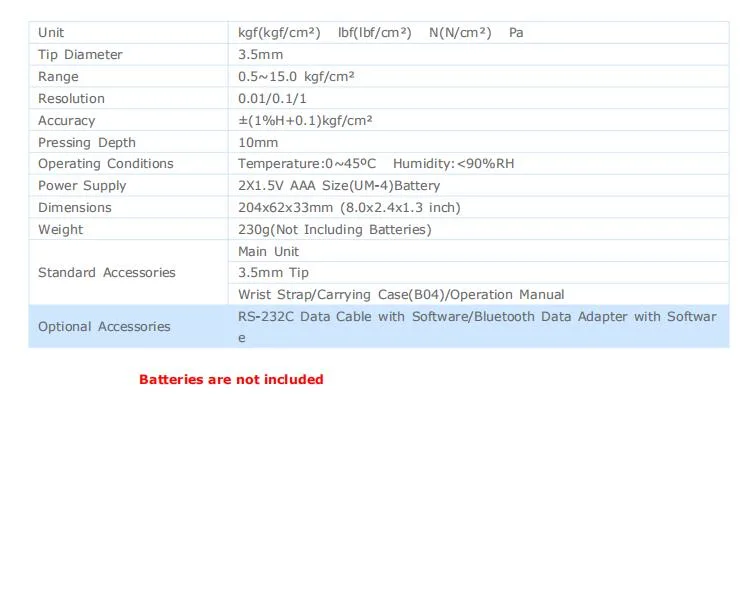Select the Accuracy label cell

[128, 121]
